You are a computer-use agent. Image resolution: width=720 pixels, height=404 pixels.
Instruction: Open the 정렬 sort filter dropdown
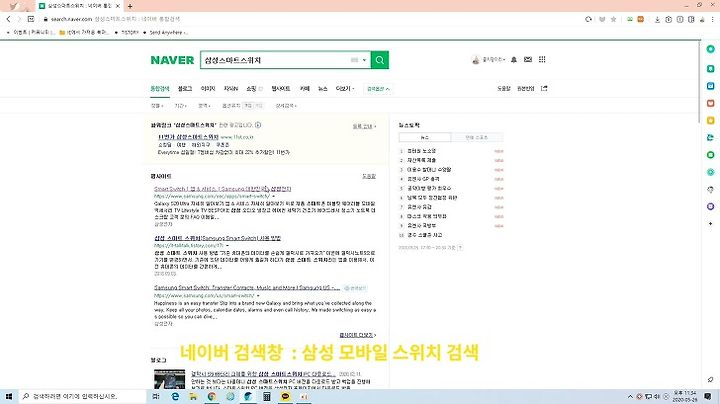point(157,106)
